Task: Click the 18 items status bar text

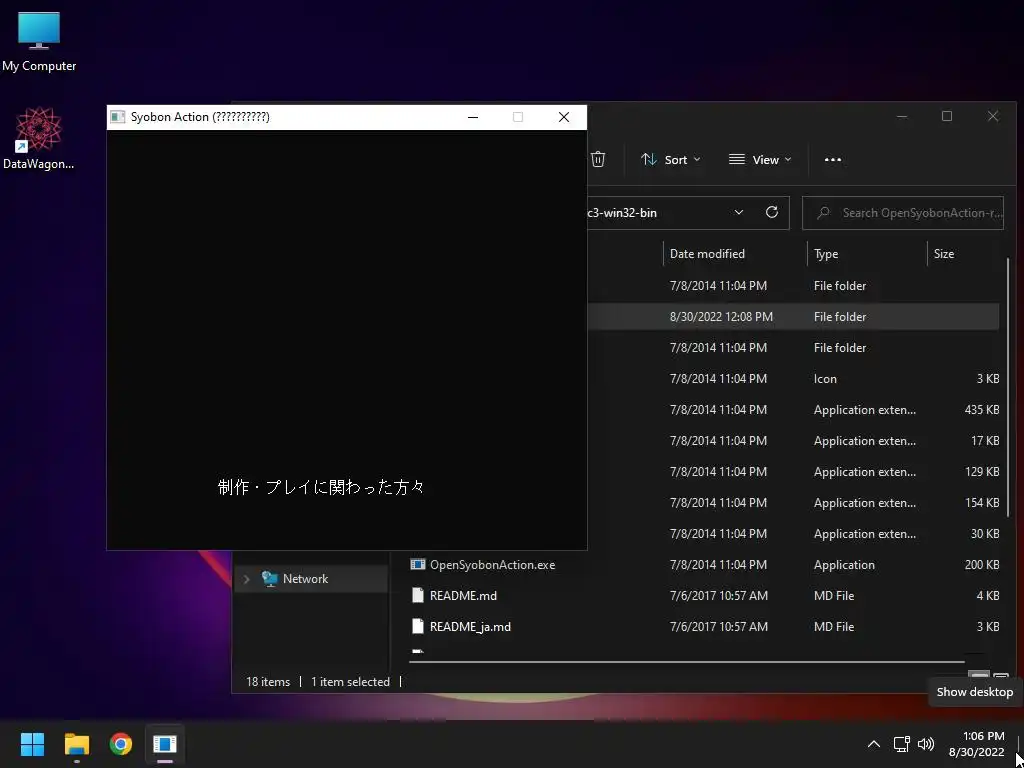Action: click(268, 682)
